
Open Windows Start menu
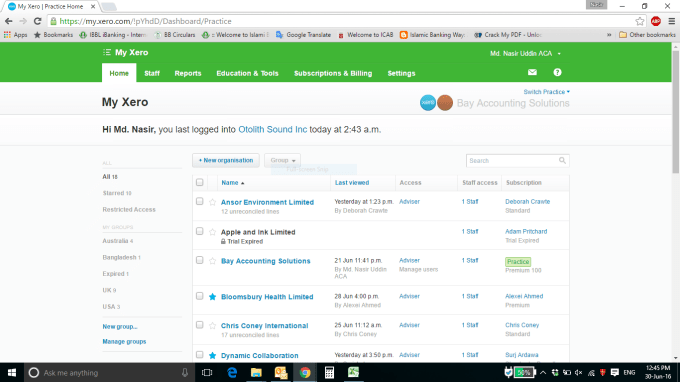click(12, 372)
